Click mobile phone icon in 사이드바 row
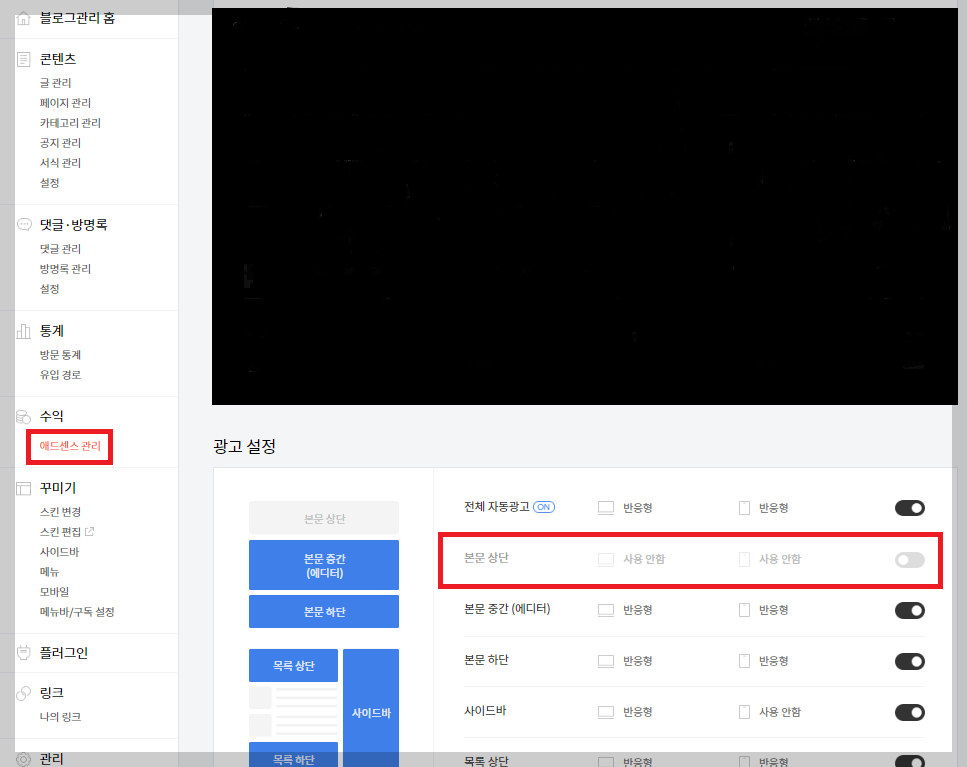Screen dimensions: 967x767 click(x=744, y=712)
